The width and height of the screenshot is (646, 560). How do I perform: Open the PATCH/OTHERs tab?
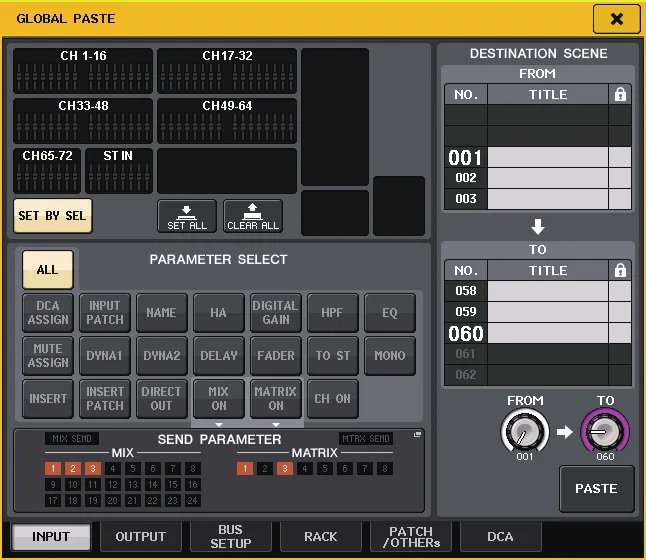pyautogui.click(x=411, y=537)
